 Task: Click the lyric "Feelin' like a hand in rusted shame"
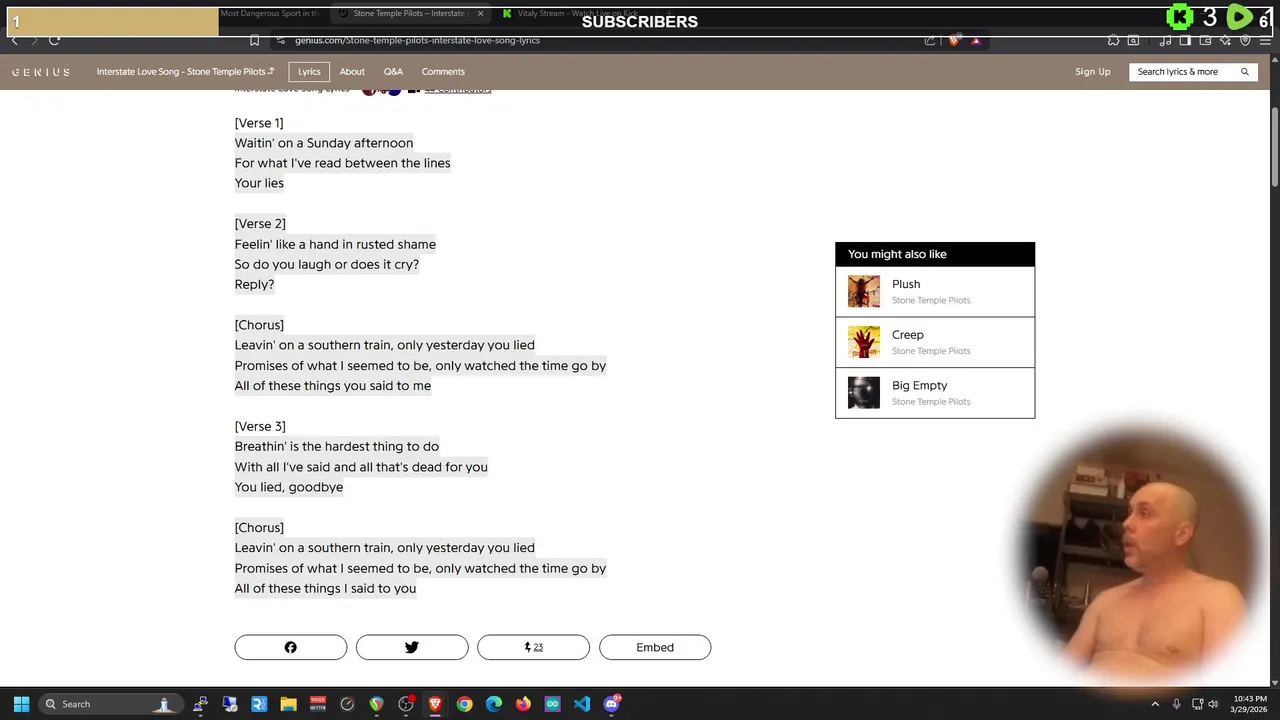coord(335,244)
